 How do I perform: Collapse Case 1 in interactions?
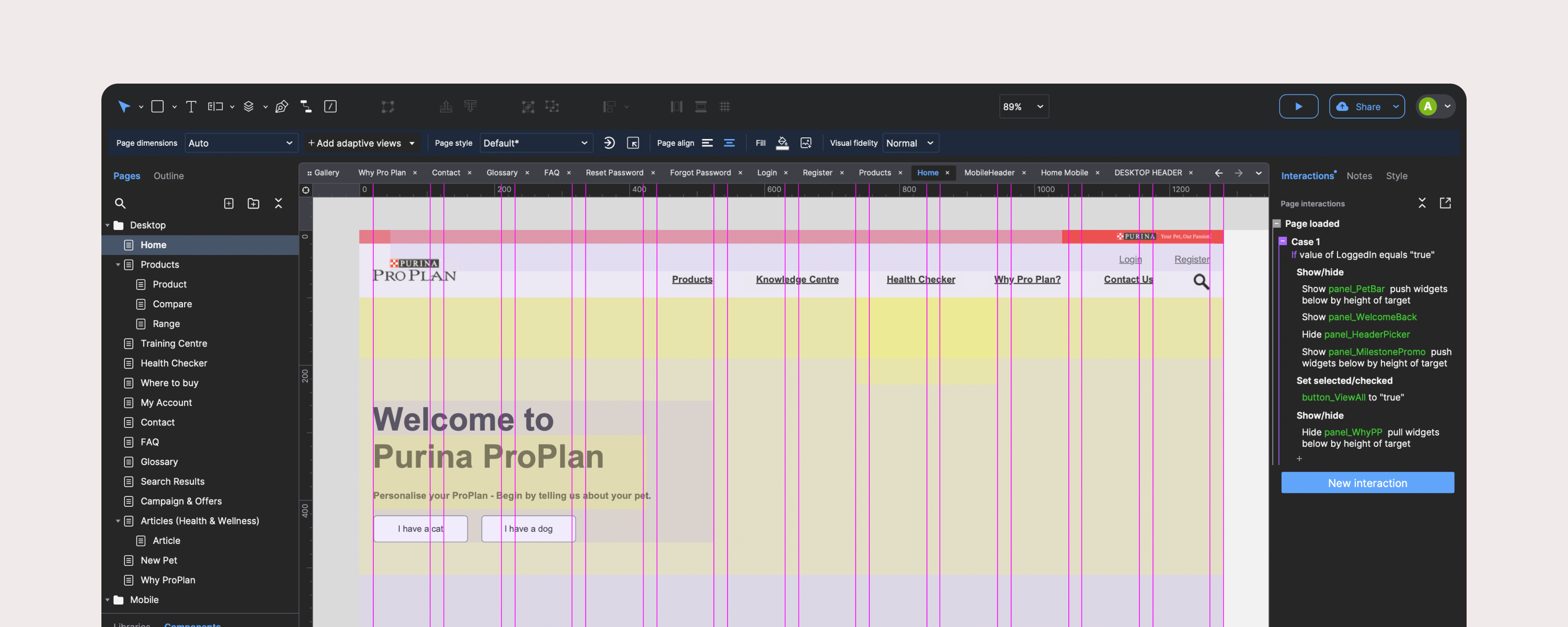[1283, 241]
